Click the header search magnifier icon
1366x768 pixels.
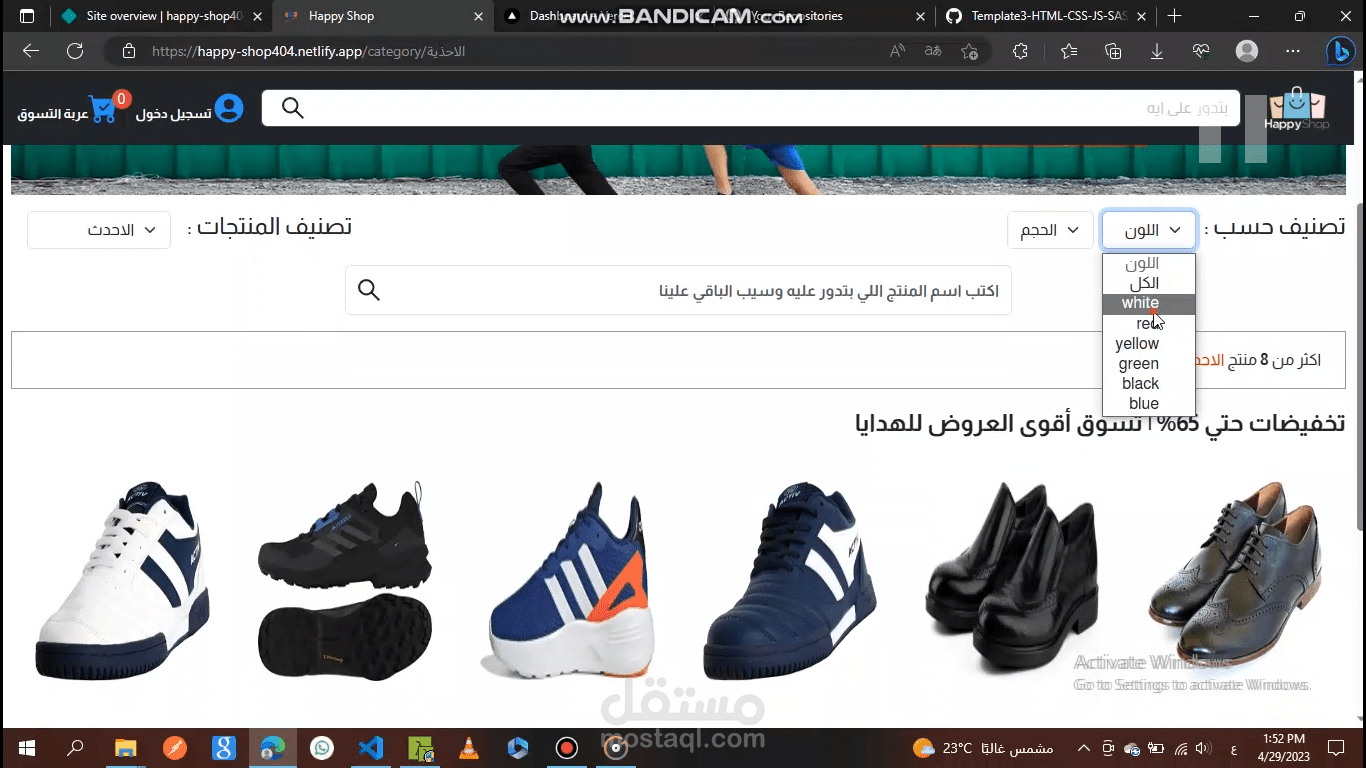coord(292,108)
